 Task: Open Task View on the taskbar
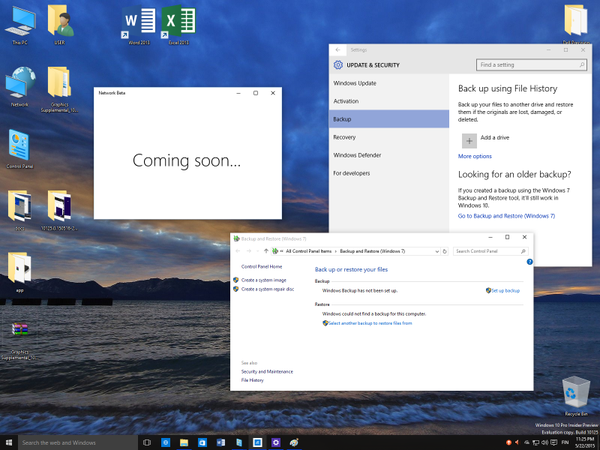point(147,443)
